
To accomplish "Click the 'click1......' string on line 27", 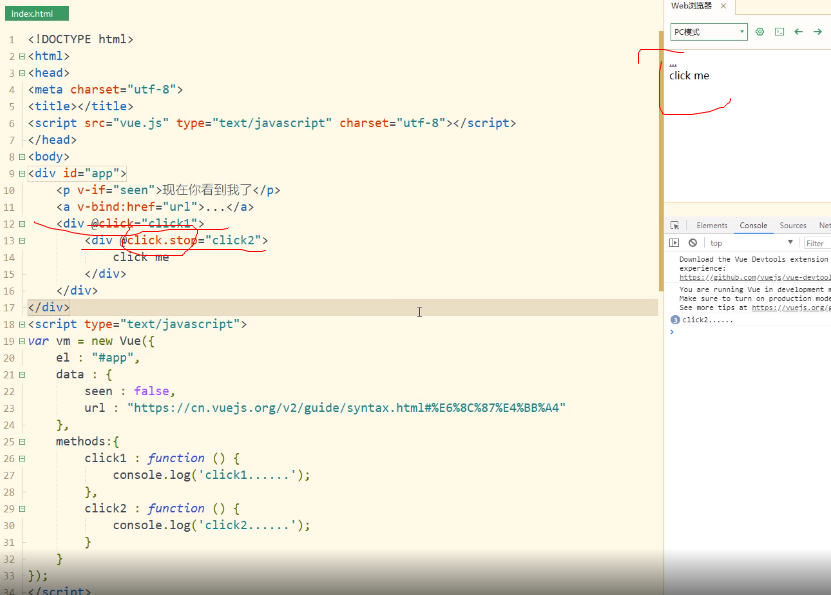I will pyautogui.click(x=247, y=475).
